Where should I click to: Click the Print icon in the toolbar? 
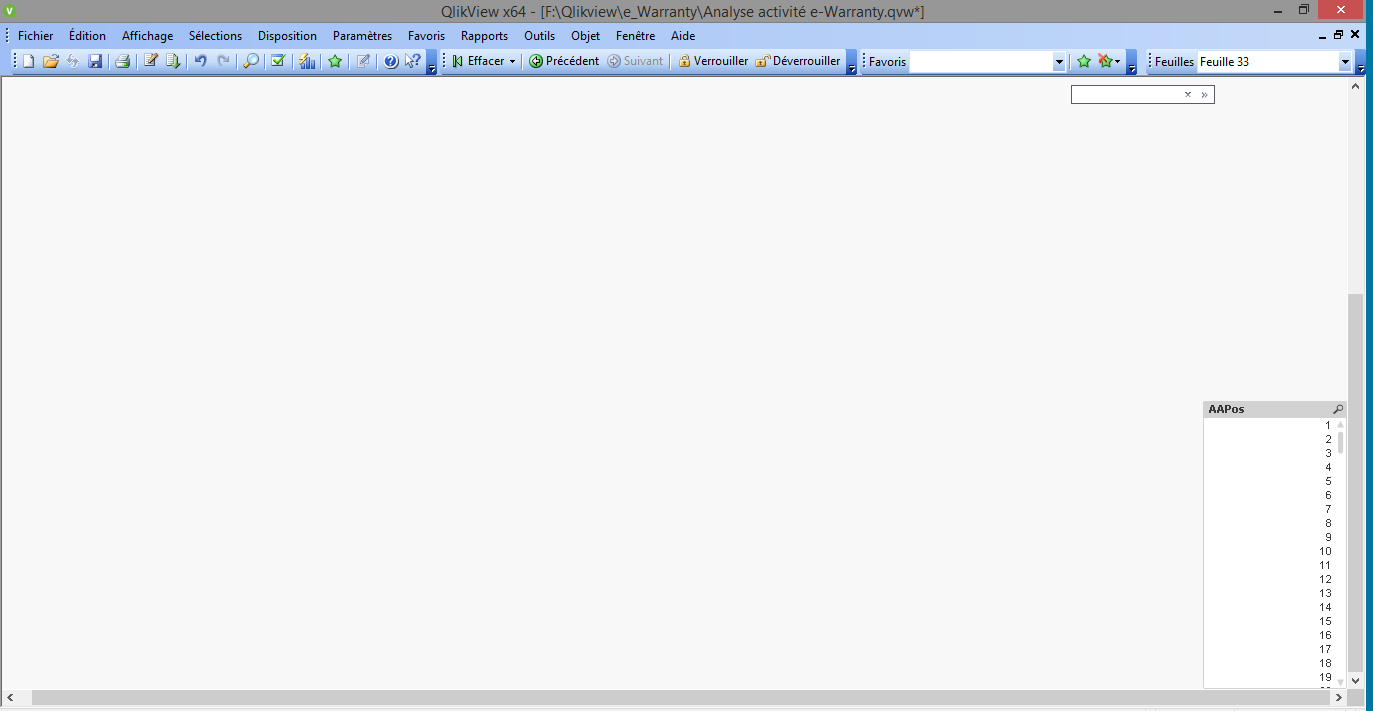[122, 61]
